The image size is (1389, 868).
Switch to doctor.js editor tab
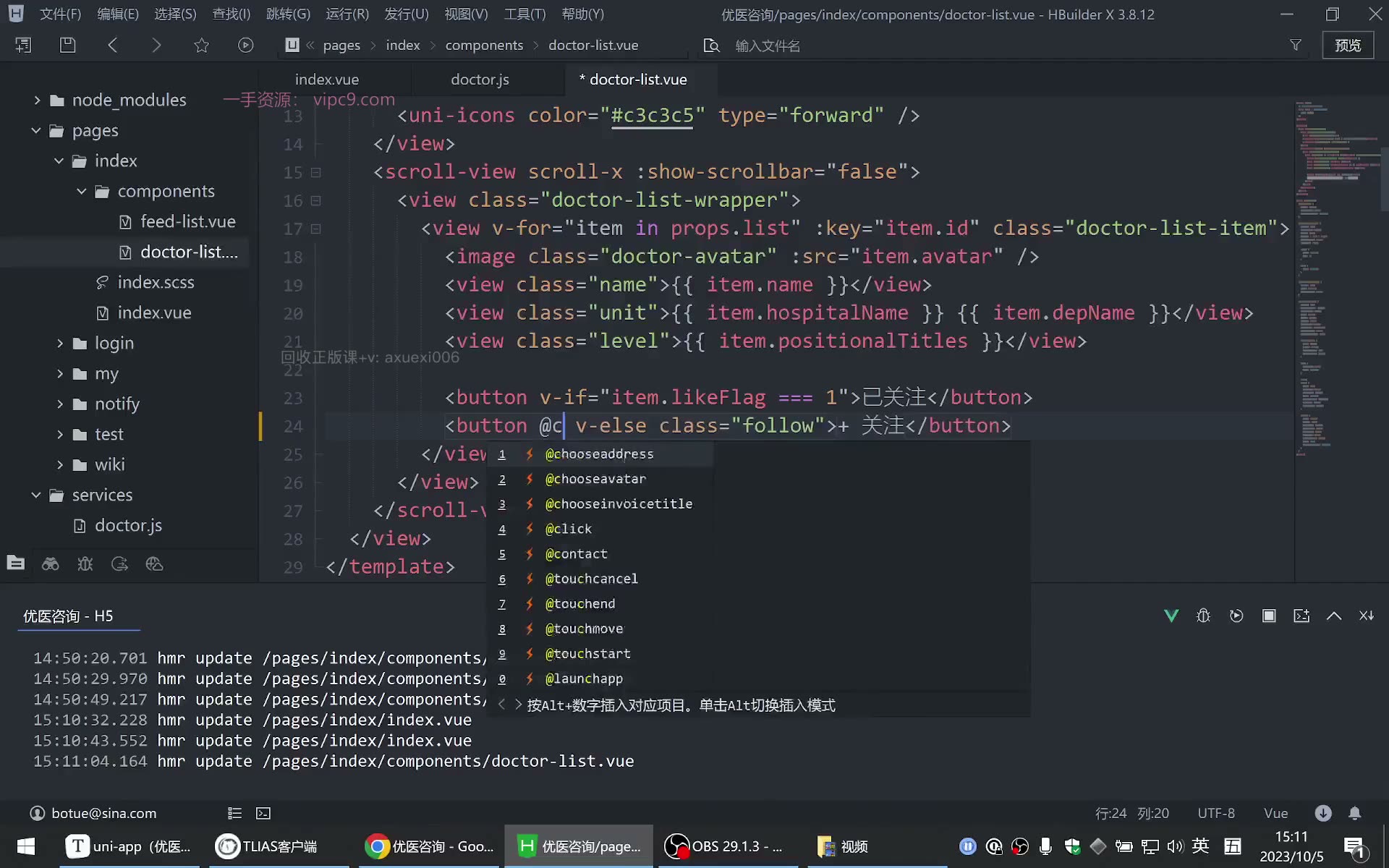click(480, 80)
